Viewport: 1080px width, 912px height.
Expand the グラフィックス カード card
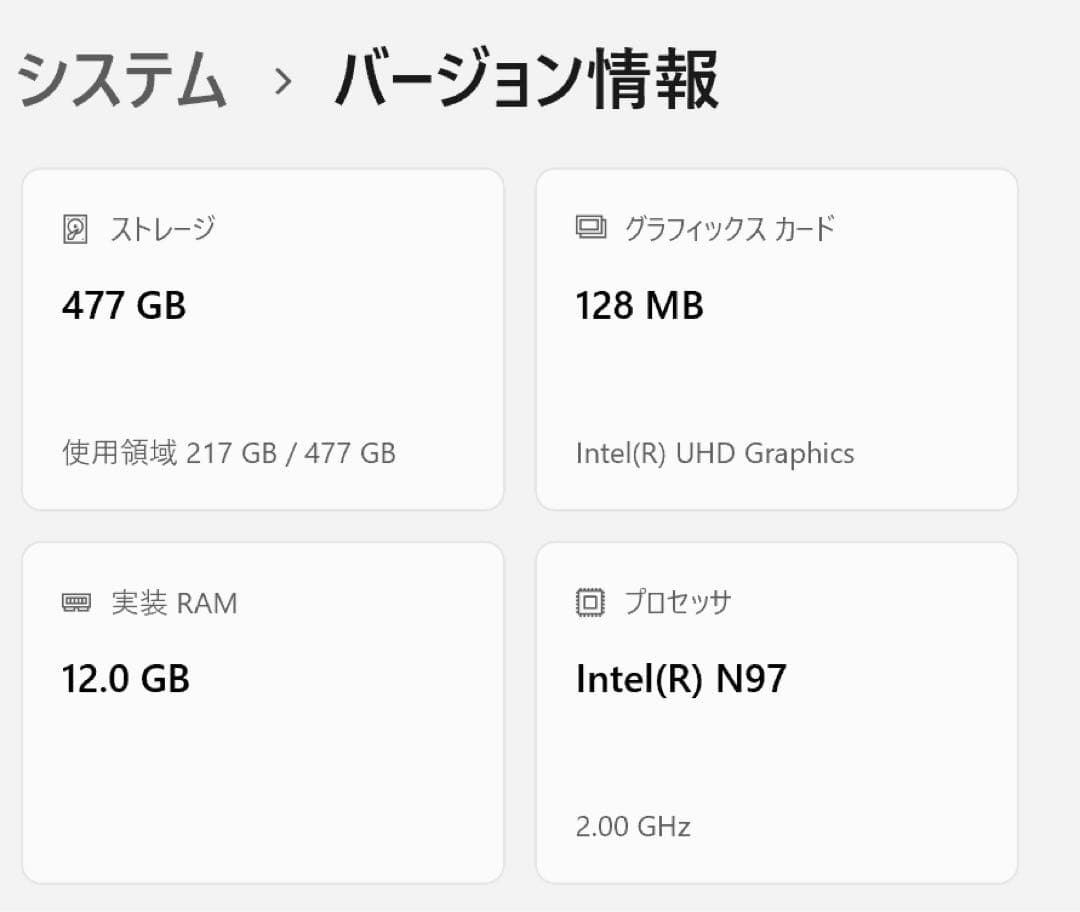pos(775,337)
